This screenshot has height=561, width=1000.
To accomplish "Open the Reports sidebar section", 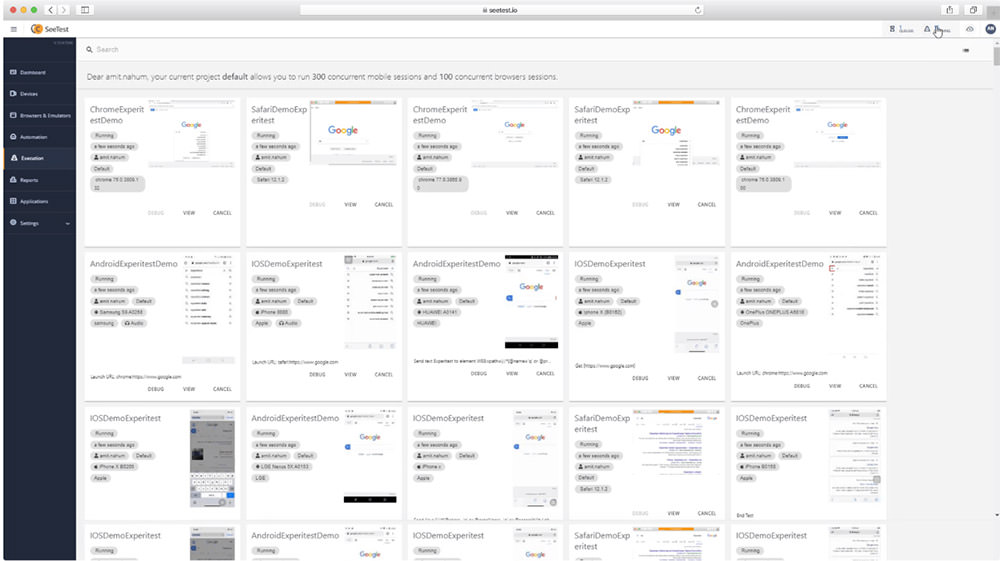I will 29,180.
